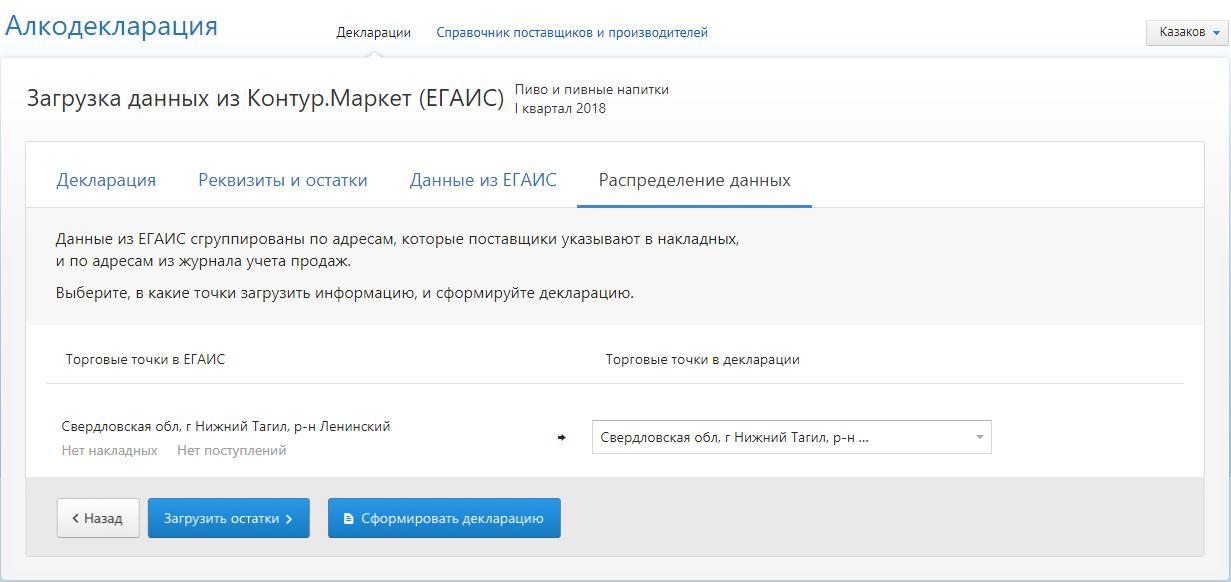Click the document icon on Сформировать декларацию

[x=348, y=519]
